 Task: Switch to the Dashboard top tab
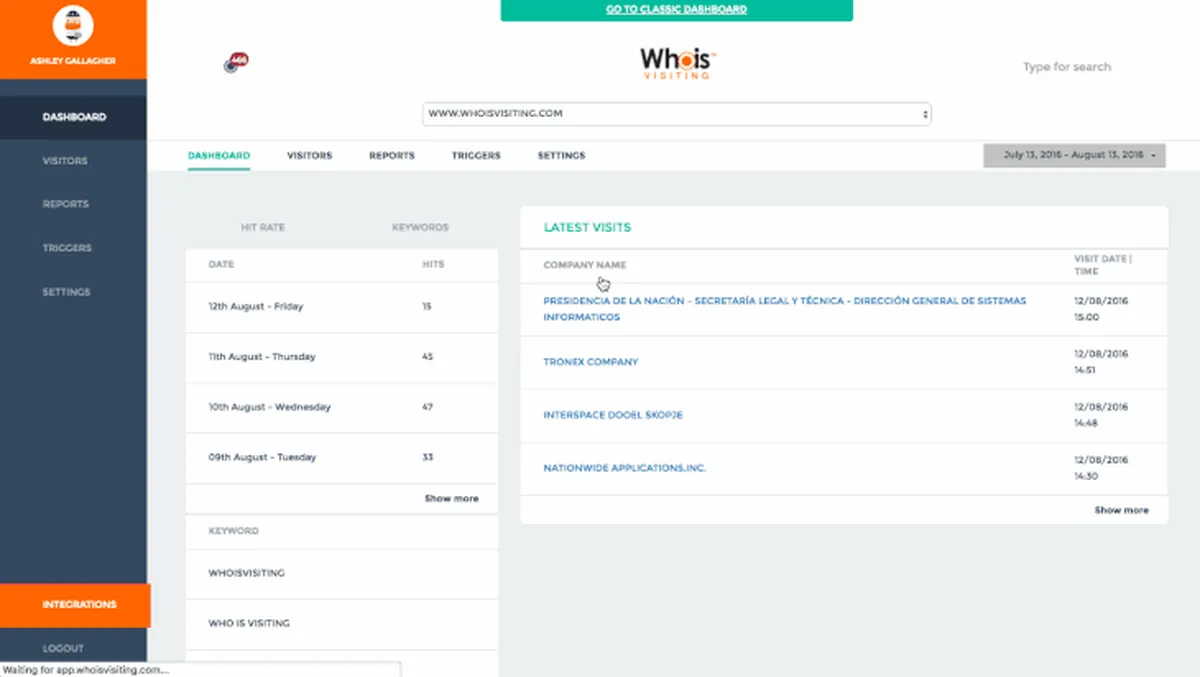[219, 156]
